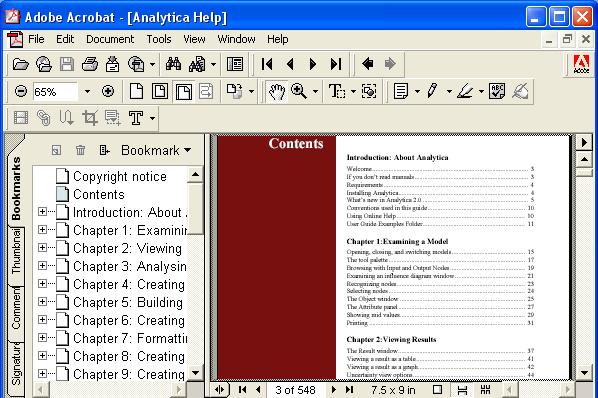Select the Form tool
The height and width of the screenshot is (398, 598).
(x=113, y=118)
